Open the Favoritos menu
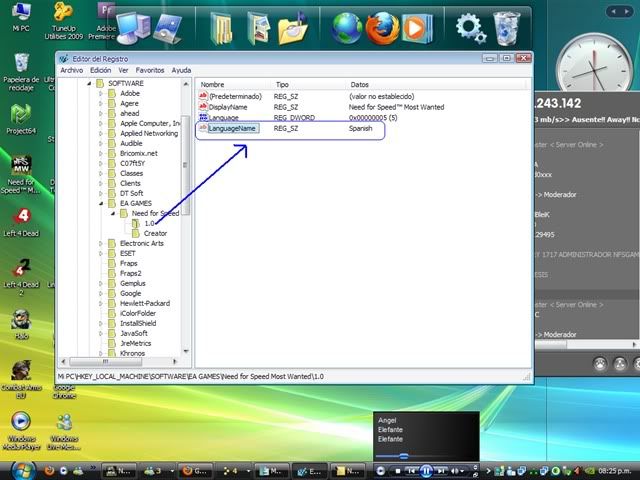640x480 pixels. coord(150,70)
